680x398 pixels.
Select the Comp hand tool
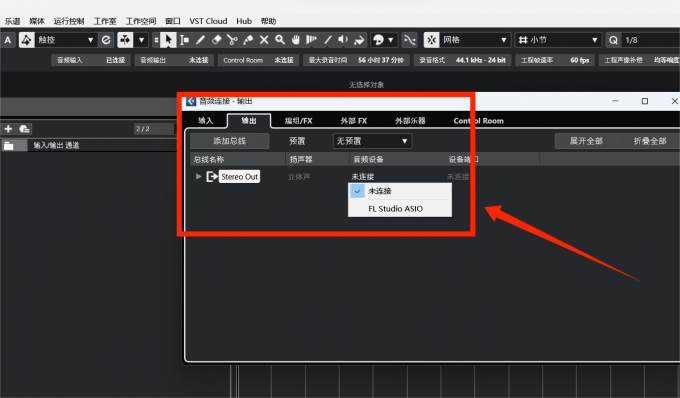tap(296, 40)
